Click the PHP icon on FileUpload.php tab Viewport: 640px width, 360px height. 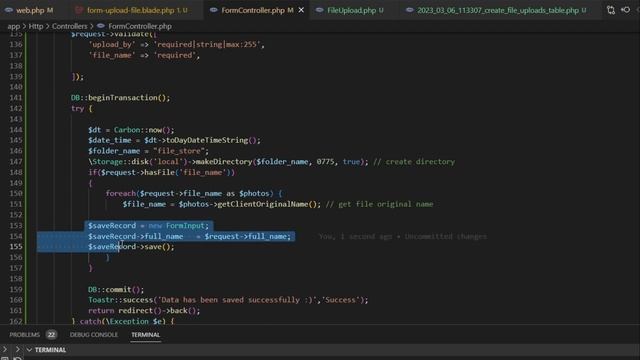[320, 10]
